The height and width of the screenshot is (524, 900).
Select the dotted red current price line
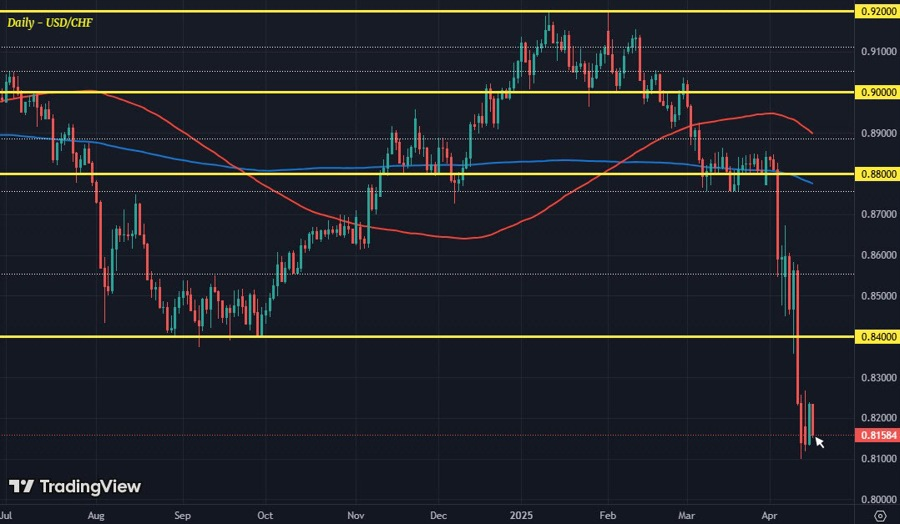pos(427,435)
